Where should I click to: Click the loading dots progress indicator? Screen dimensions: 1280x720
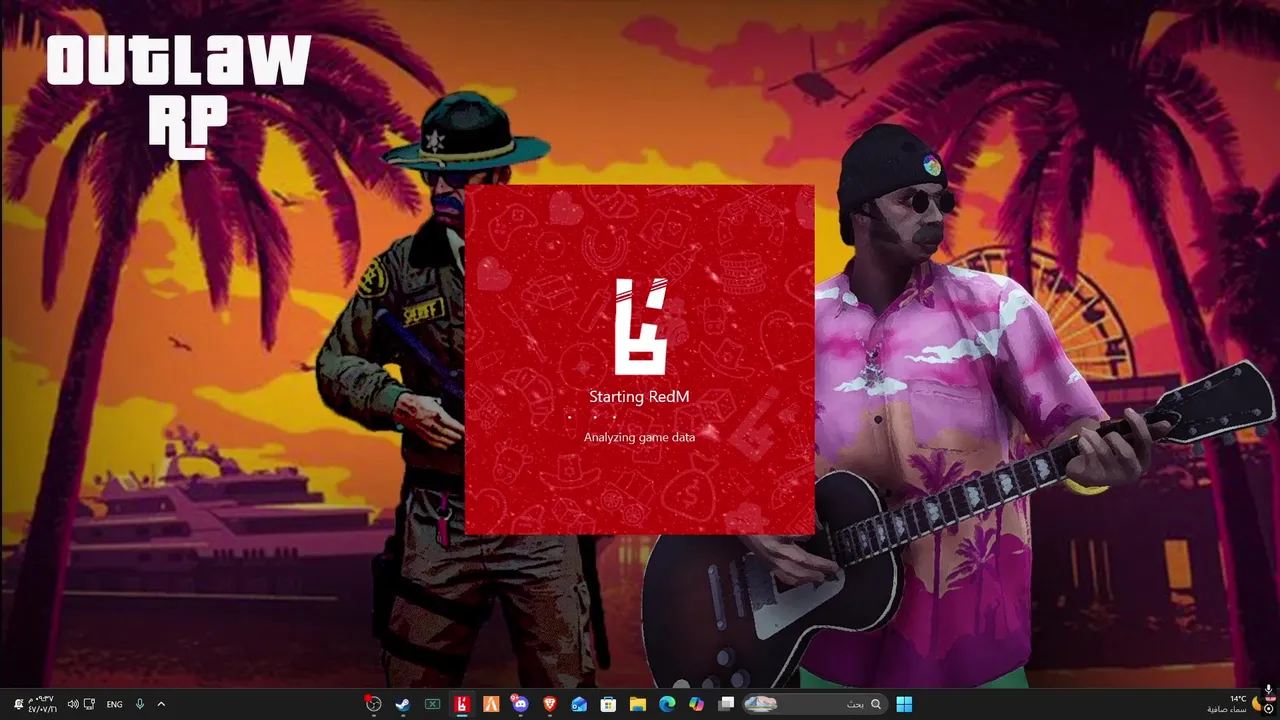point(592,417)
